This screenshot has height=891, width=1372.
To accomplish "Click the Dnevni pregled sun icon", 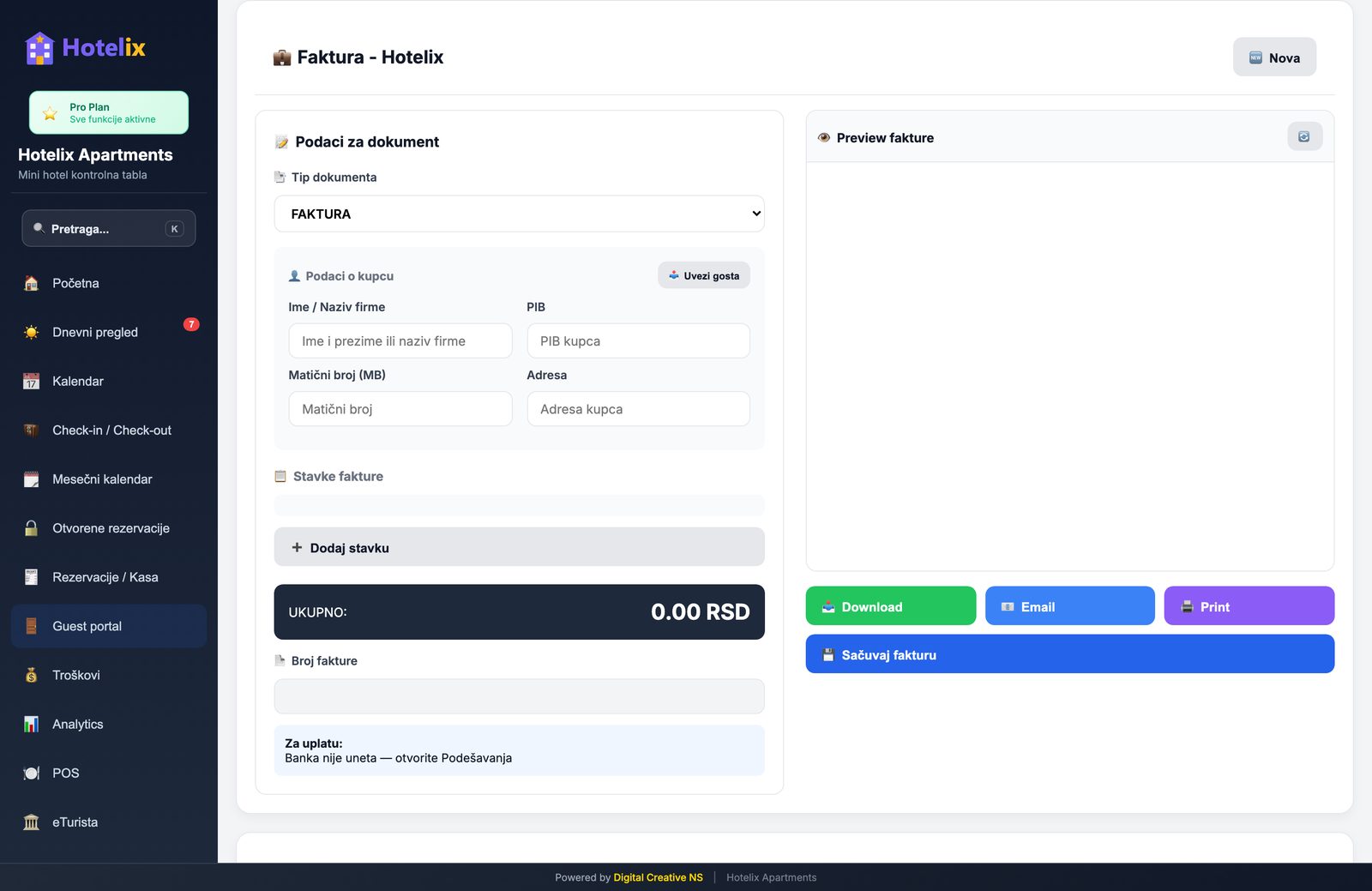I will point(32,332).
